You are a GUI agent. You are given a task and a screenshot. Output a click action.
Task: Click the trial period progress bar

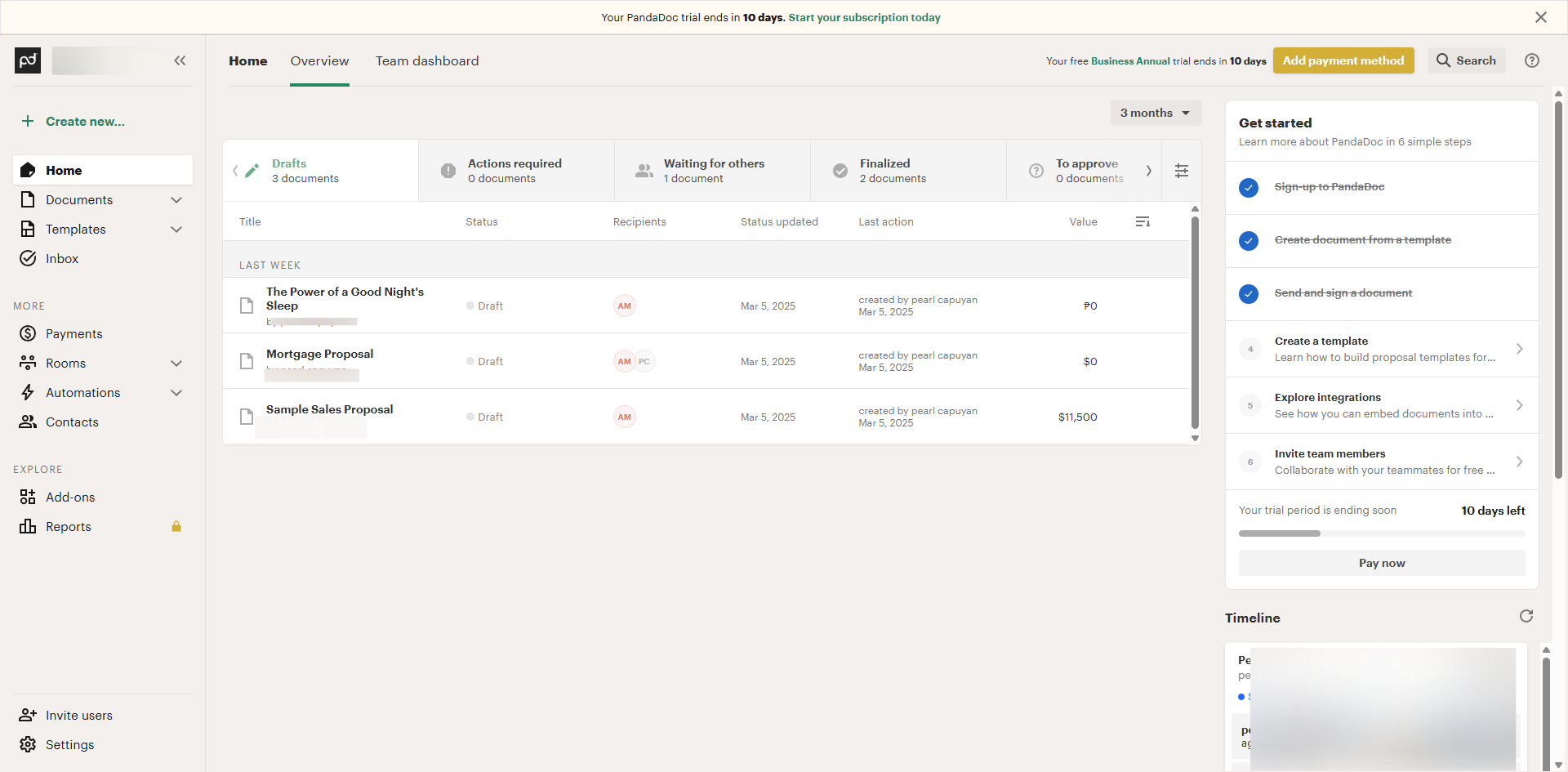tap(1381, 533)
